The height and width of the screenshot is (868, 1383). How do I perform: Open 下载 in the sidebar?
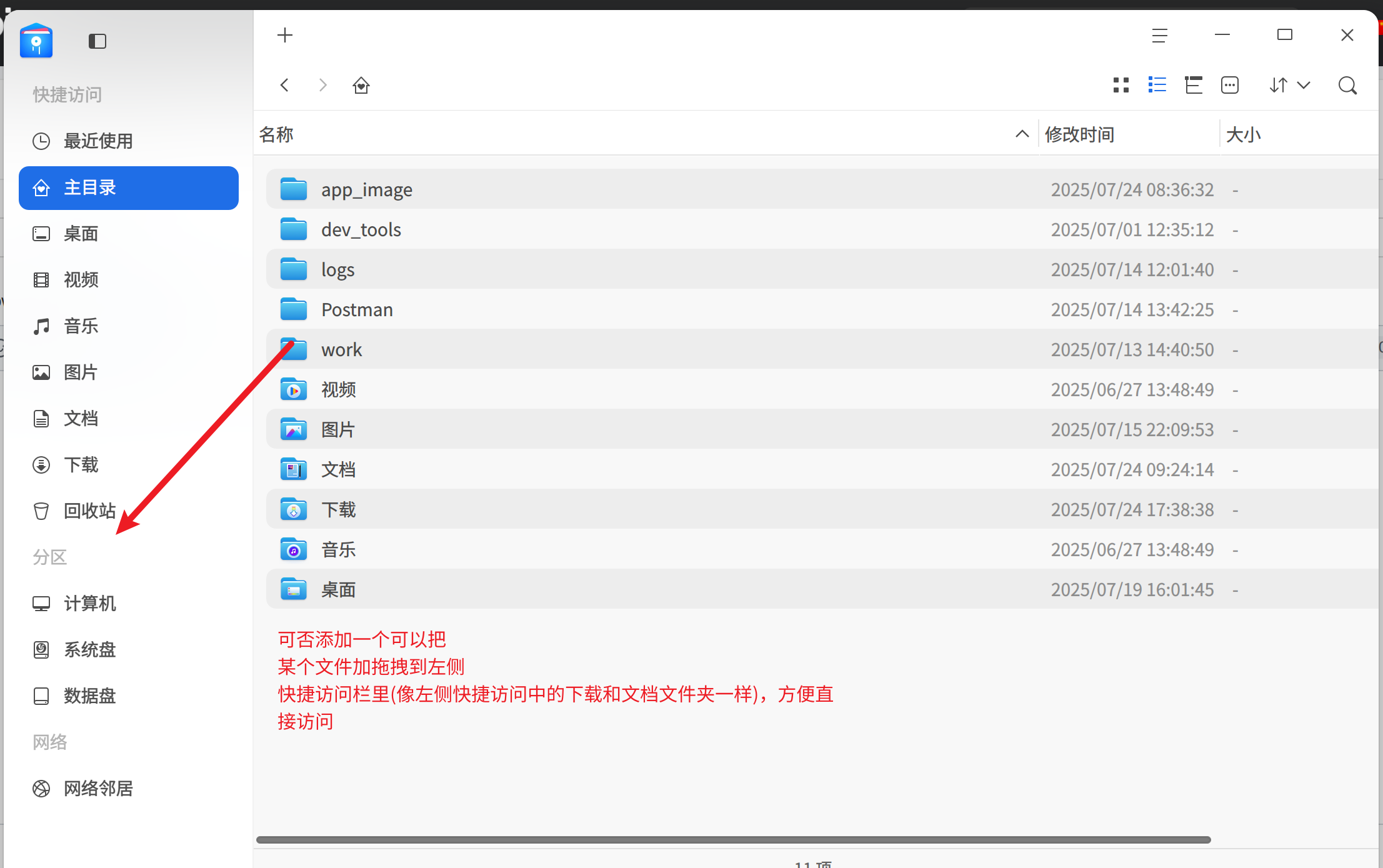point(129,465)
